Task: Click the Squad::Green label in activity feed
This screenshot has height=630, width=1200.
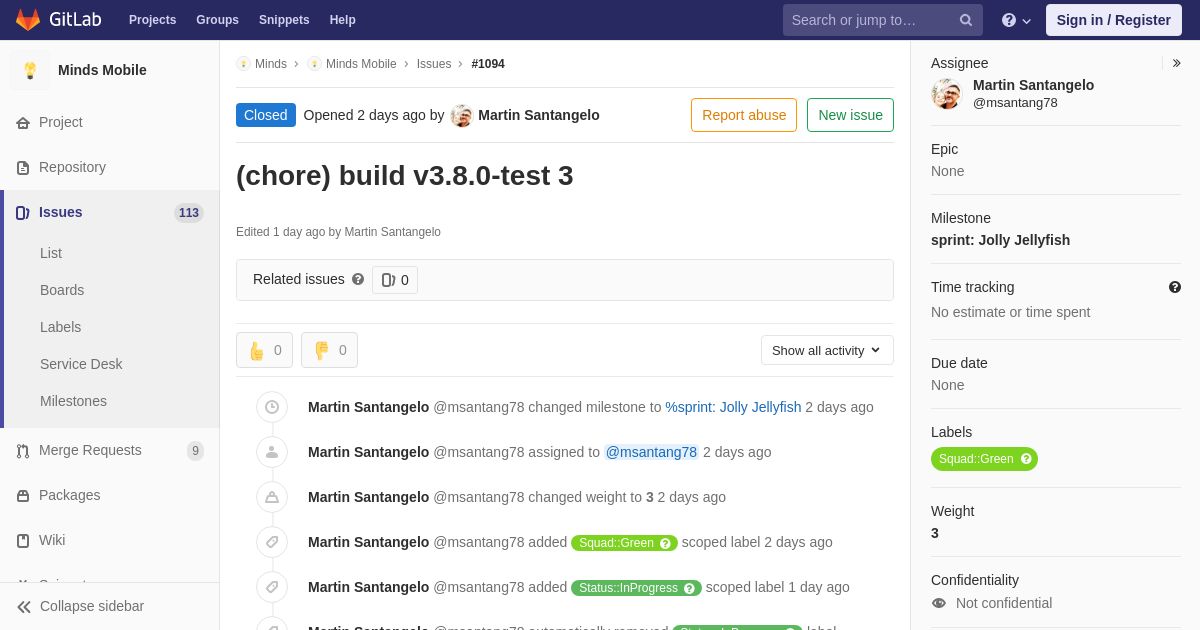Action: tap(624, 543)
